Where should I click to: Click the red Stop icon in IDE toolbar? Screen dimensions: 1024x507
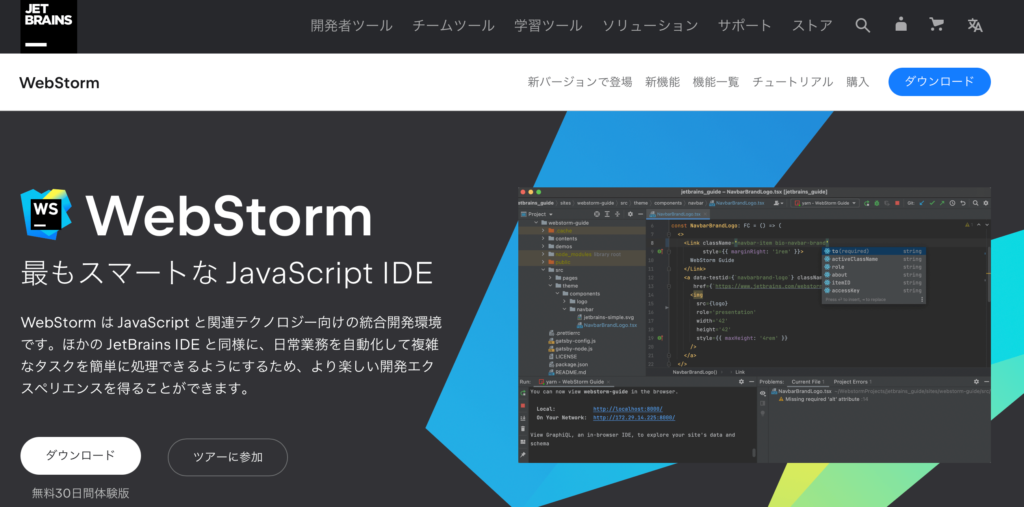coord(897,203)
